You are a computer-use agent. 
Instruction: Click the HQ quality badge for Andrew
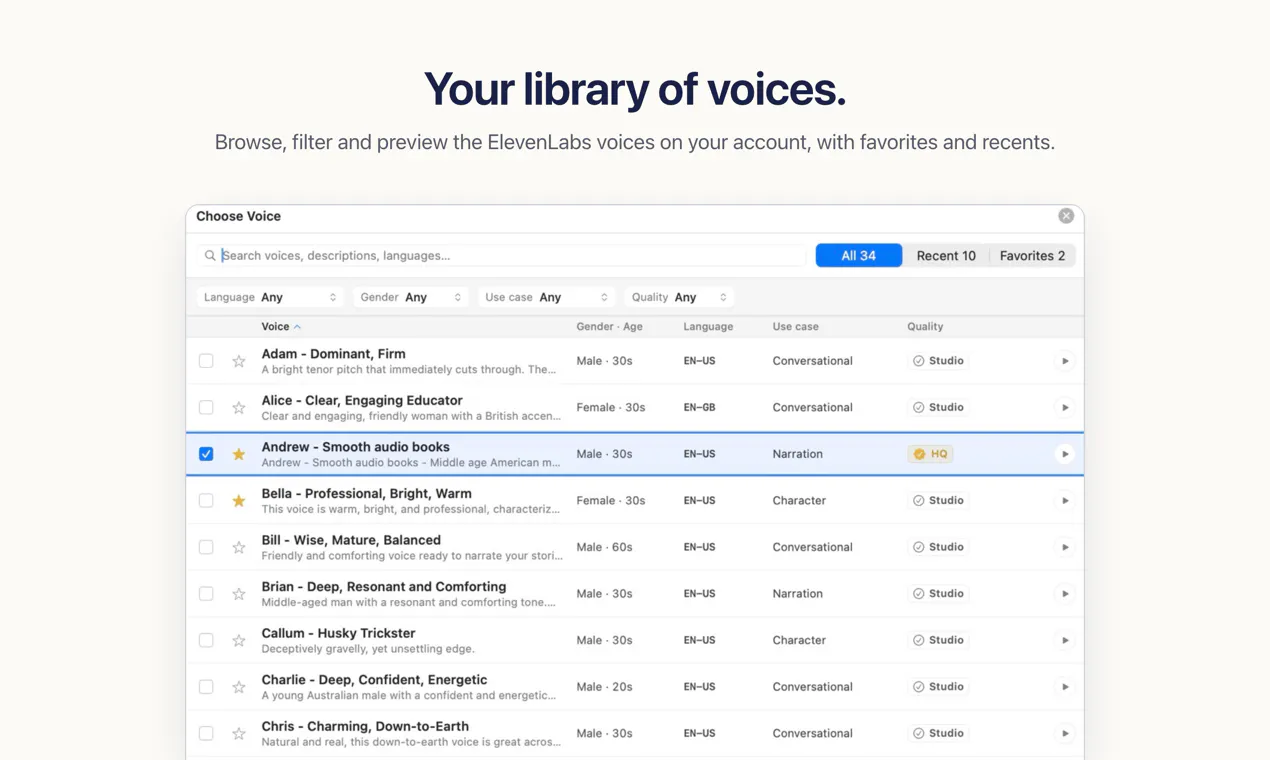(930, 454)
